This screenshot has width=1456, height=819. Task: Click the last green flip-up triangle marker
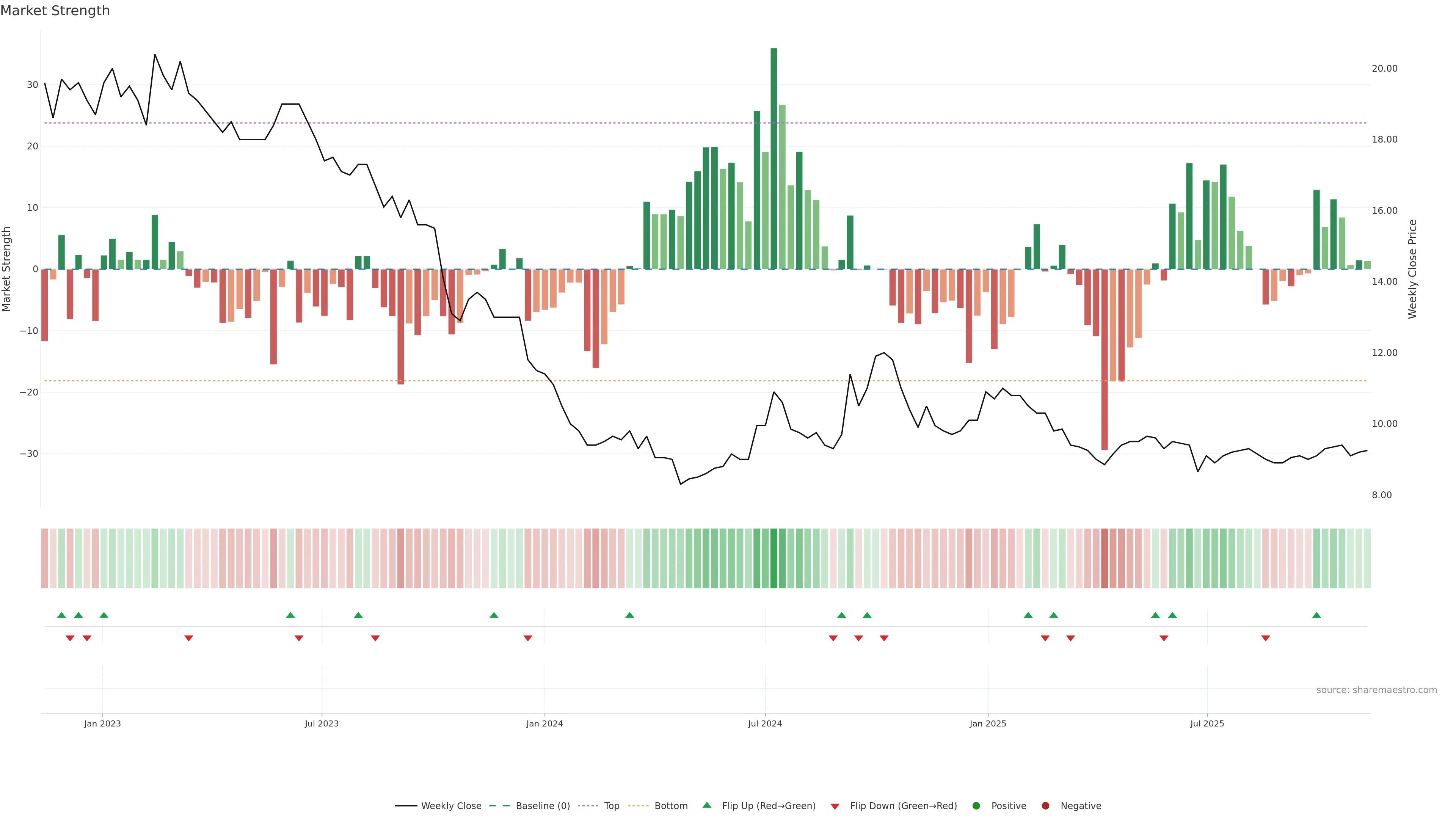click(1316, 615)
